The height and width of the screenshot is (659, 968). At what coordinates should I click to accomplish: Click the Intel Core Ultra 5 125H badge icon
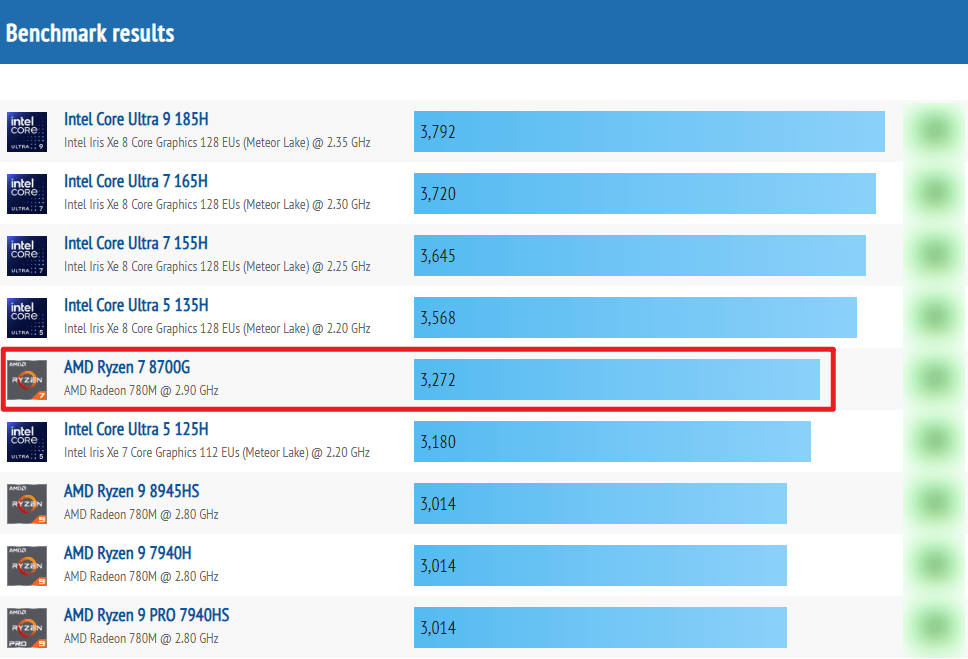27,441
